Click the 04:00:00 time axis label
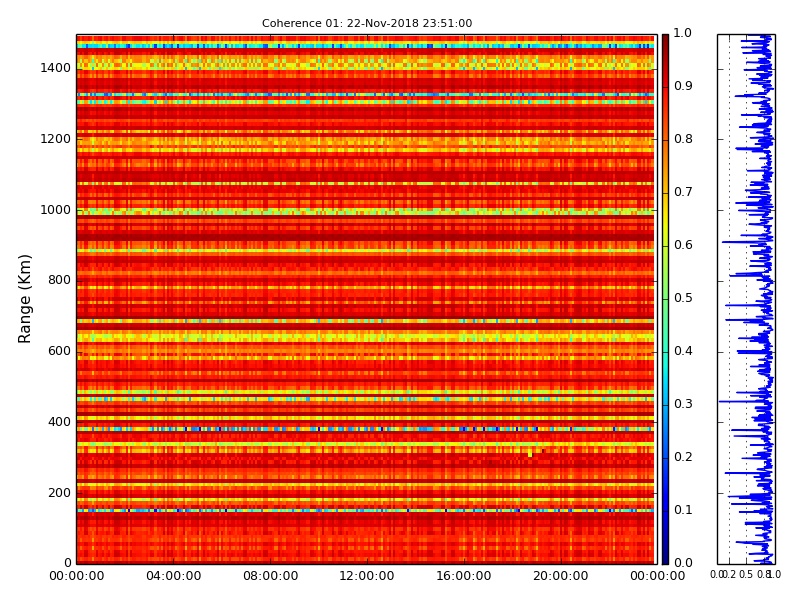Viewport: 800px width, 600px height. click(x=173, y=576)
